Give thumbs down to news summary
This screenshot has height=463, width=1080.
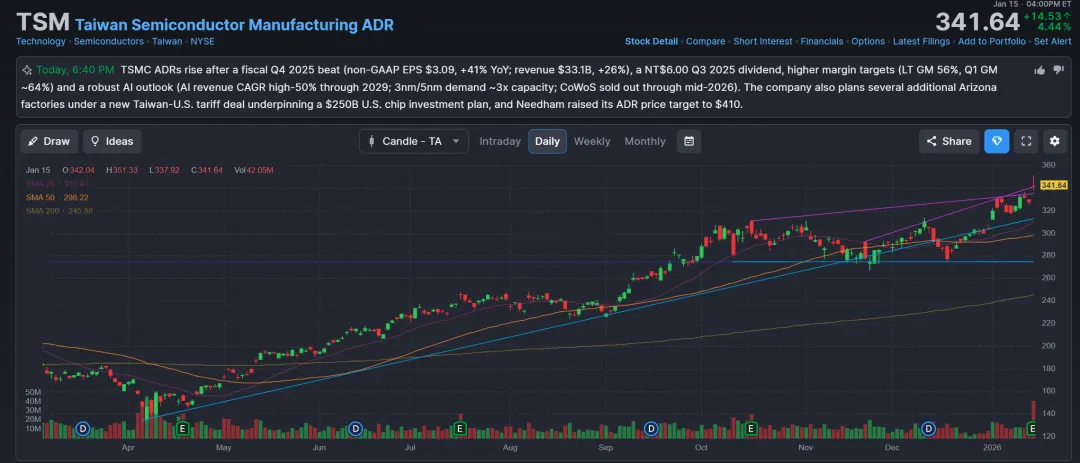[1058, 70]
